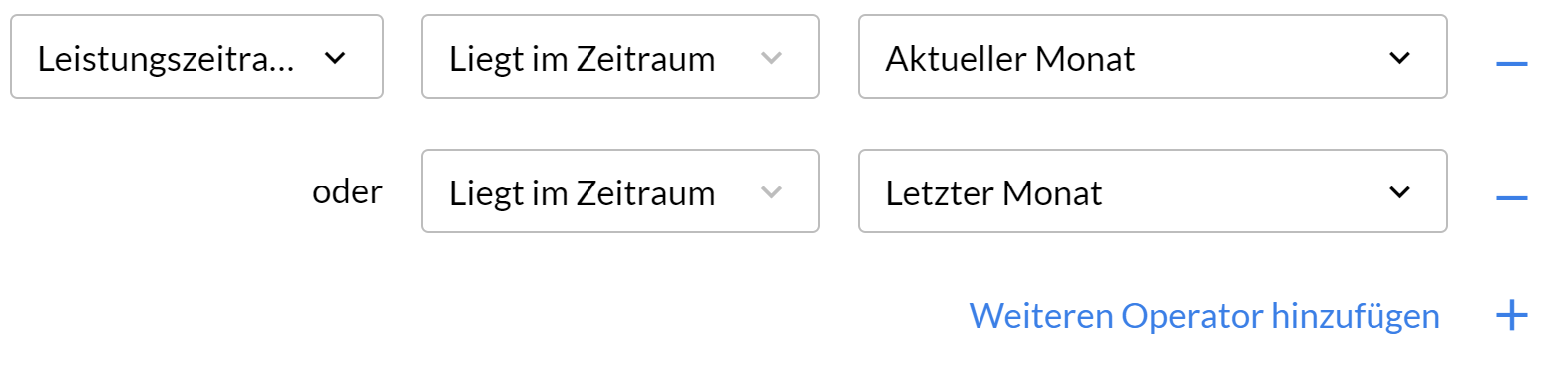Click the black chevron beside 'Letzter Monat'
This screenshot has width=1568, height=372.
coord(1400,192)
